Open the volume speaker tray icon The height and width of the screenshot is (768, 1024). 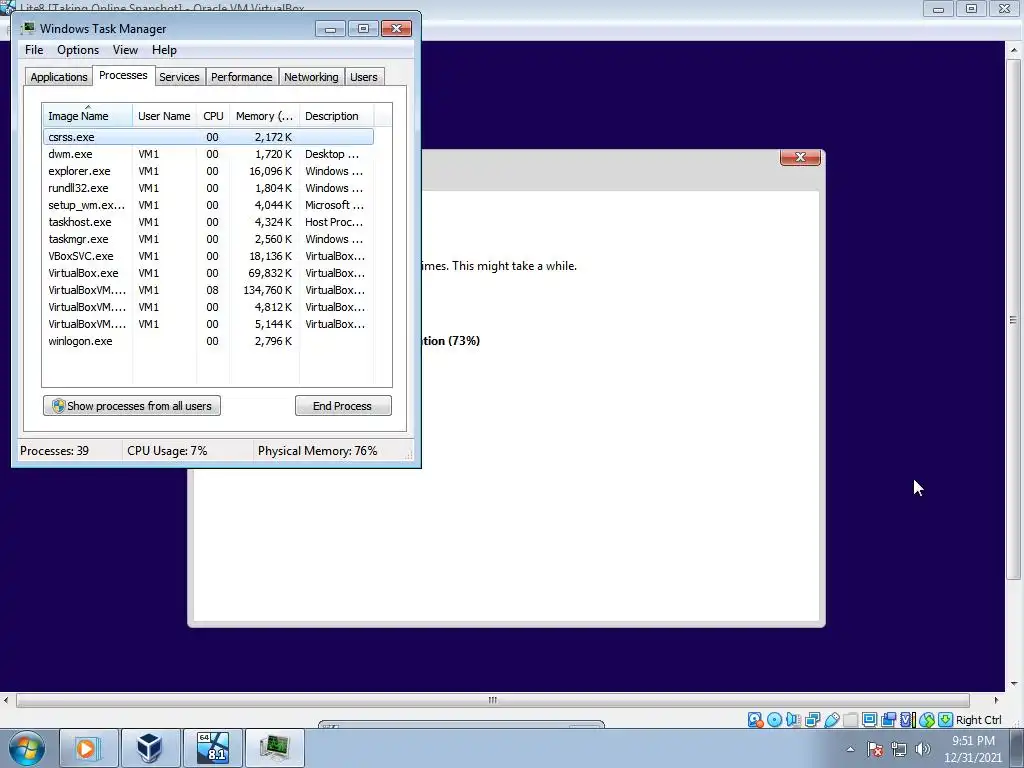pyautogui.click(x=923, y=749)
